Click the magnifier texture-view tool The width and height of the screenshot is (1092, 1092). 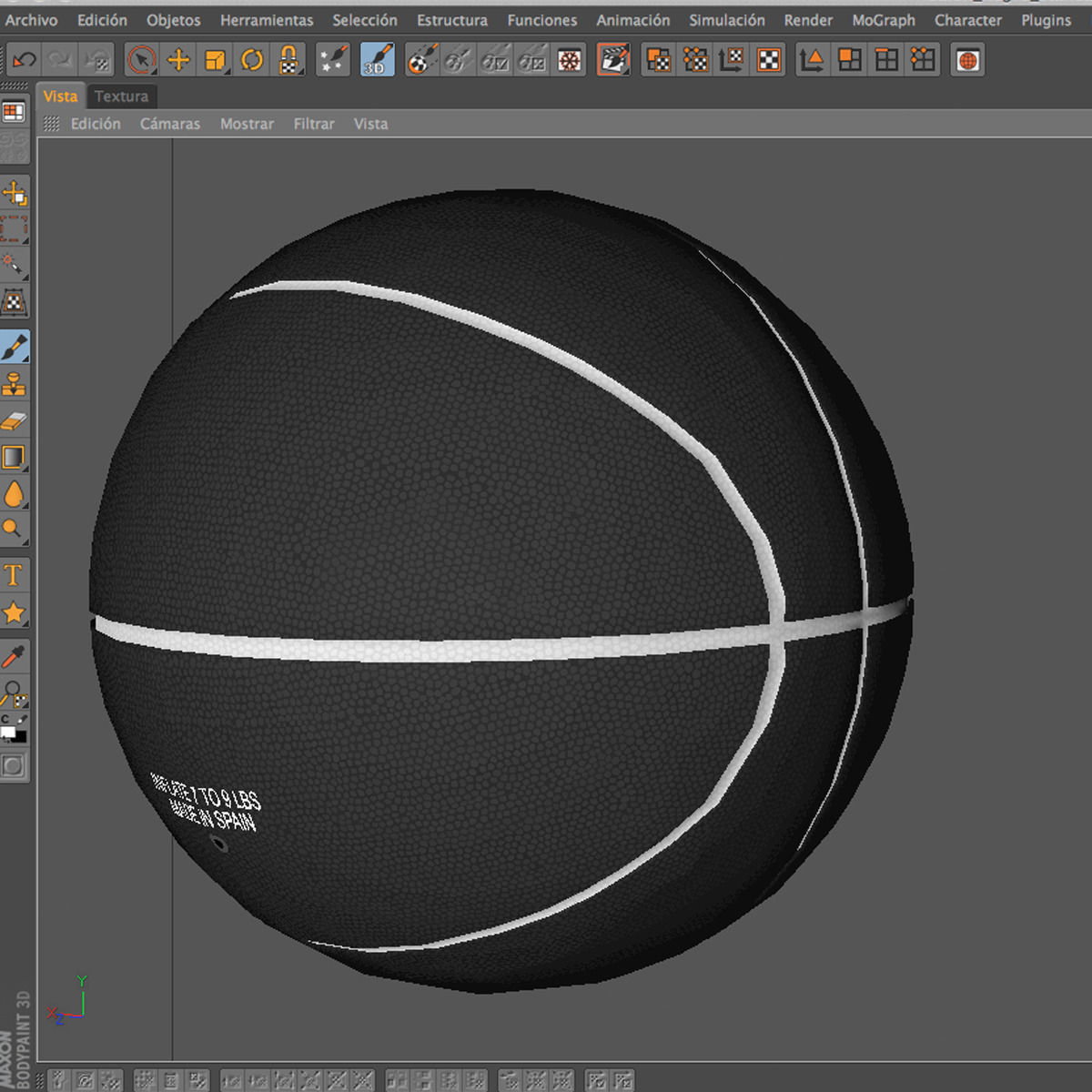[15, 694]
